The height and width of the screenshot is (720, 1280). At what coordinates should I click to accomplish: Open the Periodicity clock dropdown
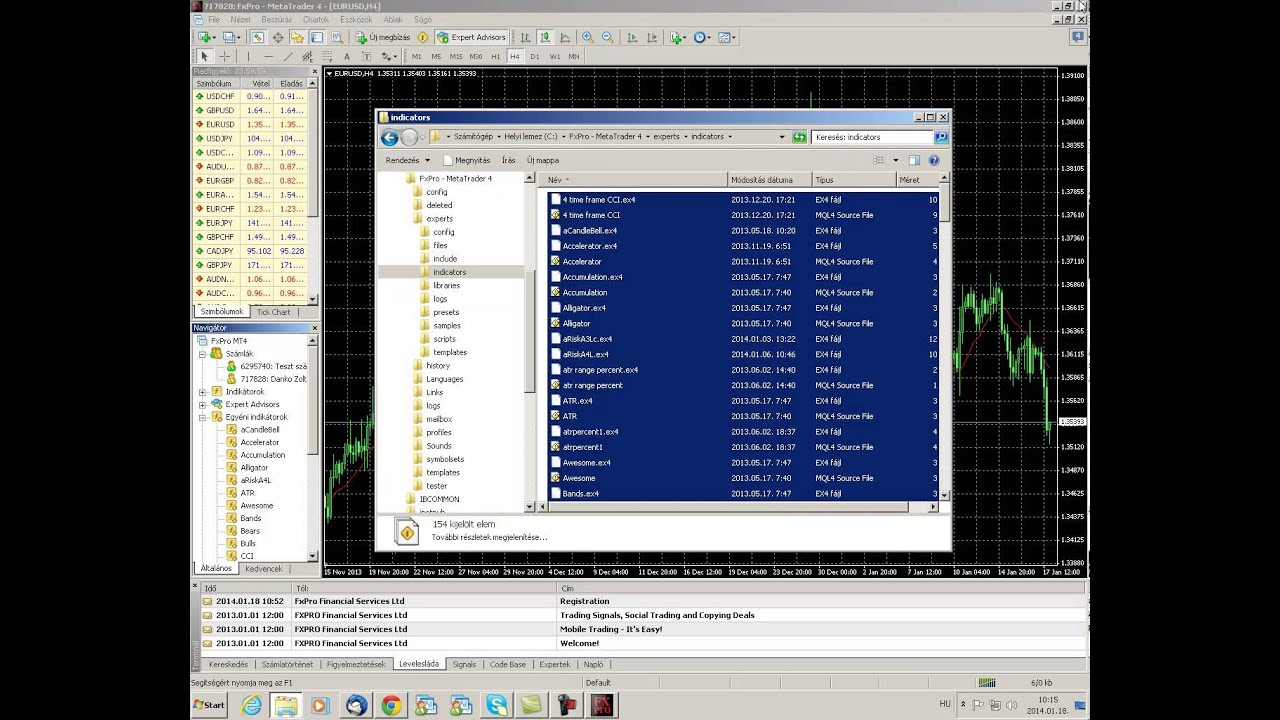click(702, 37)
